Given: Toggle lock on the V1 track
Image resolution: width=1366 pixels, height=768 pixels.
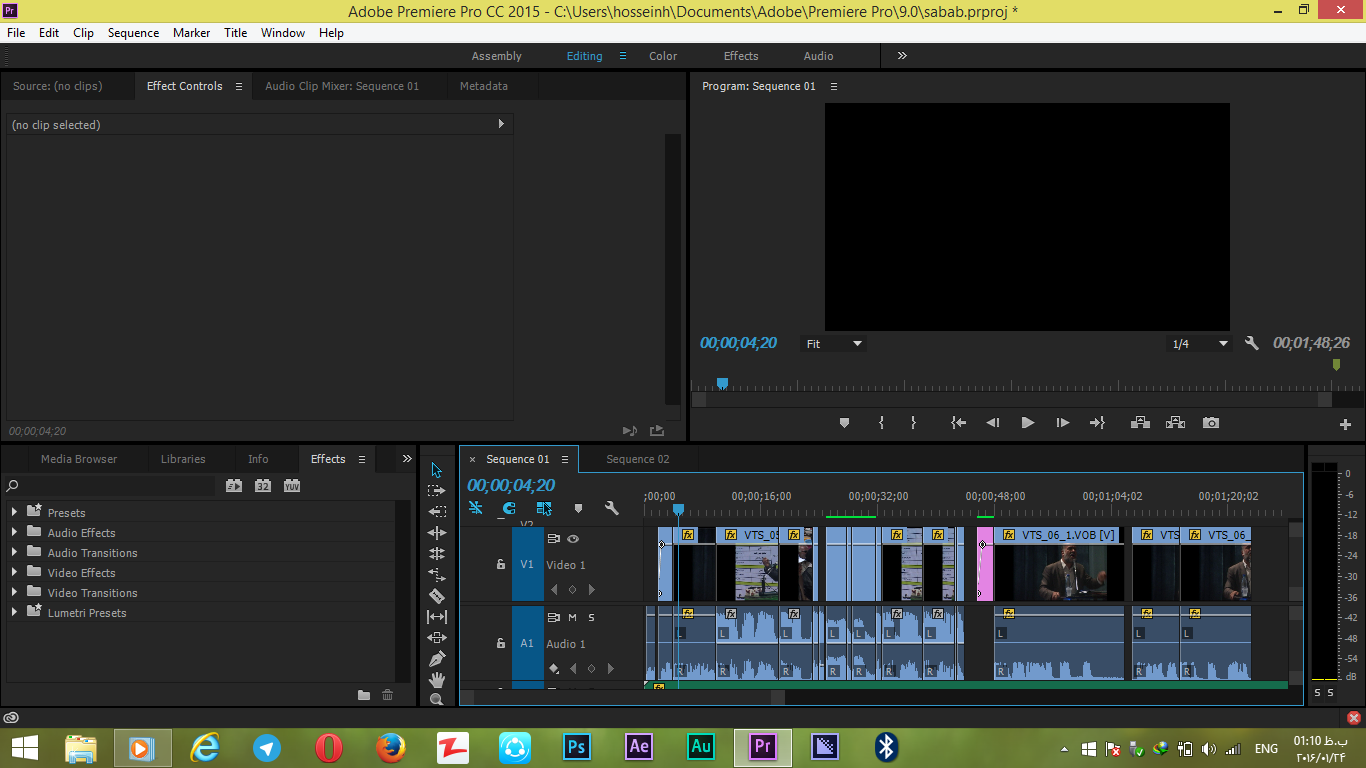Looking at the screenshot, I should click(x=501, y=564).
